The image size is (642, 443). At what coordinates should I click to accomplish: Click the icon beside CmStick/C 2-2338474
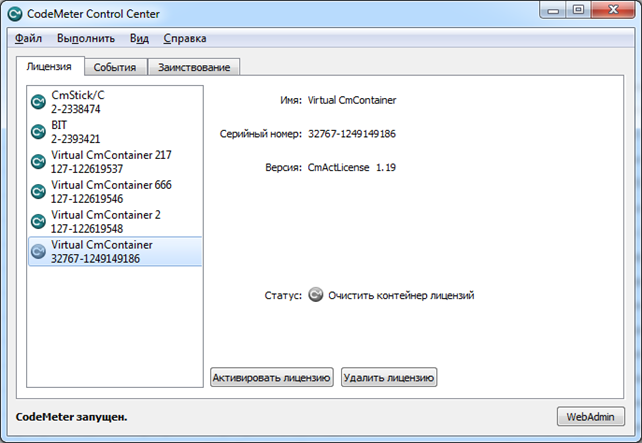[x=38, y=102]
